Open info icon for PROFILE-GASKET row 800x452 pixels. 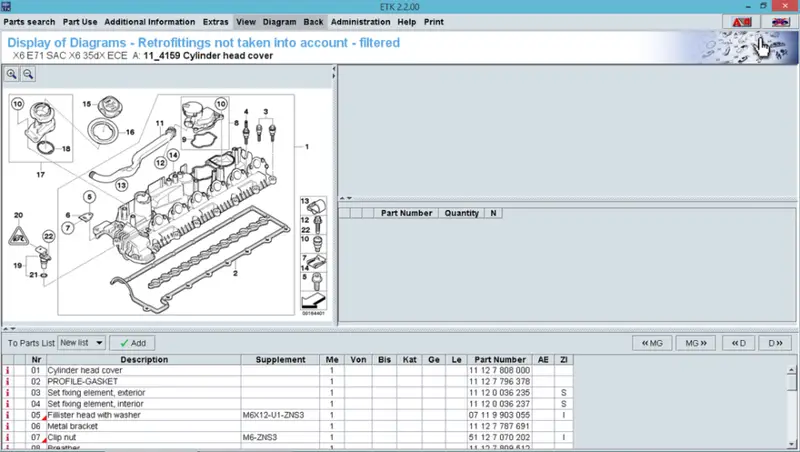[x=7, y=382]
